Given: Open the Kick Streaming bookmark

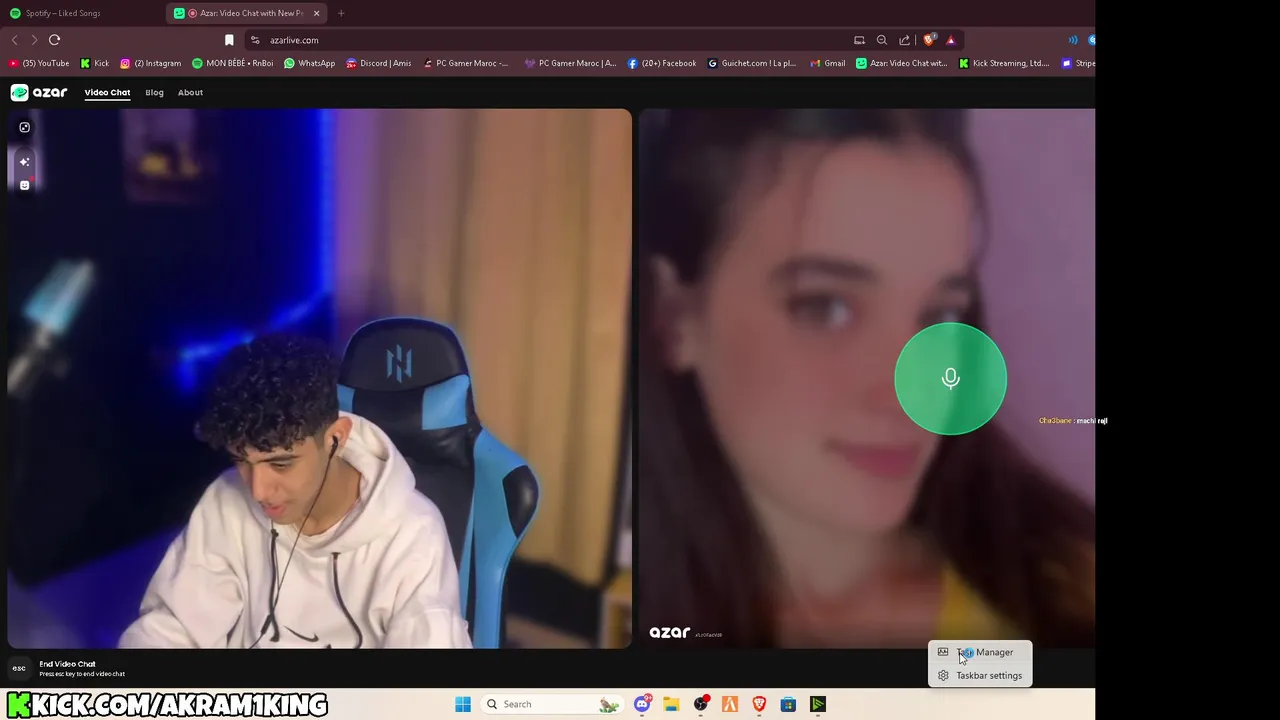Looking at the screenshot, I should (x=1003, y=63).
